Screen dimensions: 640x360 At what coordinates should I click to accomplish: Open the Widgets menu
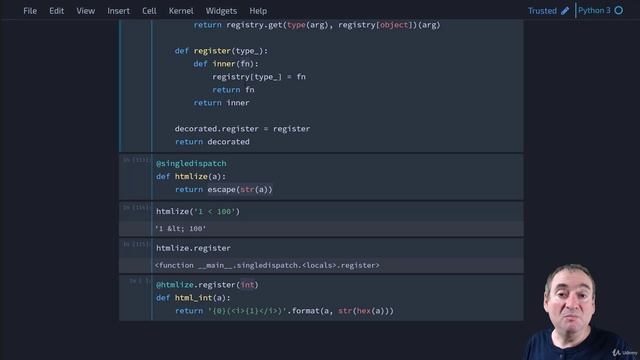pos(221,11)
